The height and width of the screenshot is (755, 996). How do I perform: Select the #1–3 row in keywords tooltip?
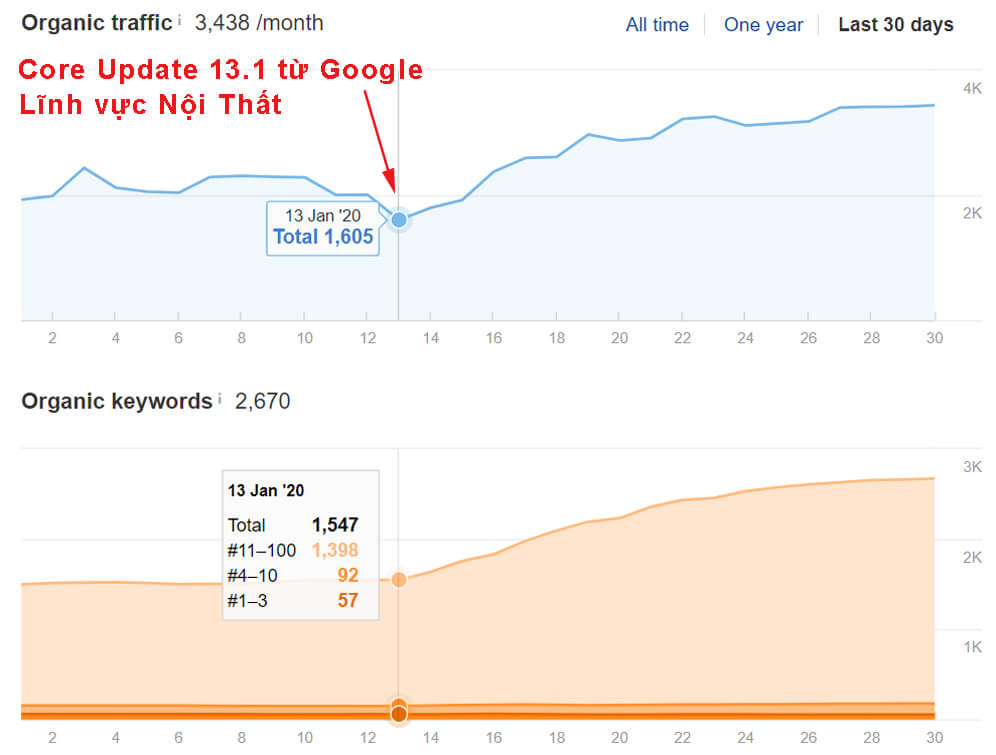(292, 601)
